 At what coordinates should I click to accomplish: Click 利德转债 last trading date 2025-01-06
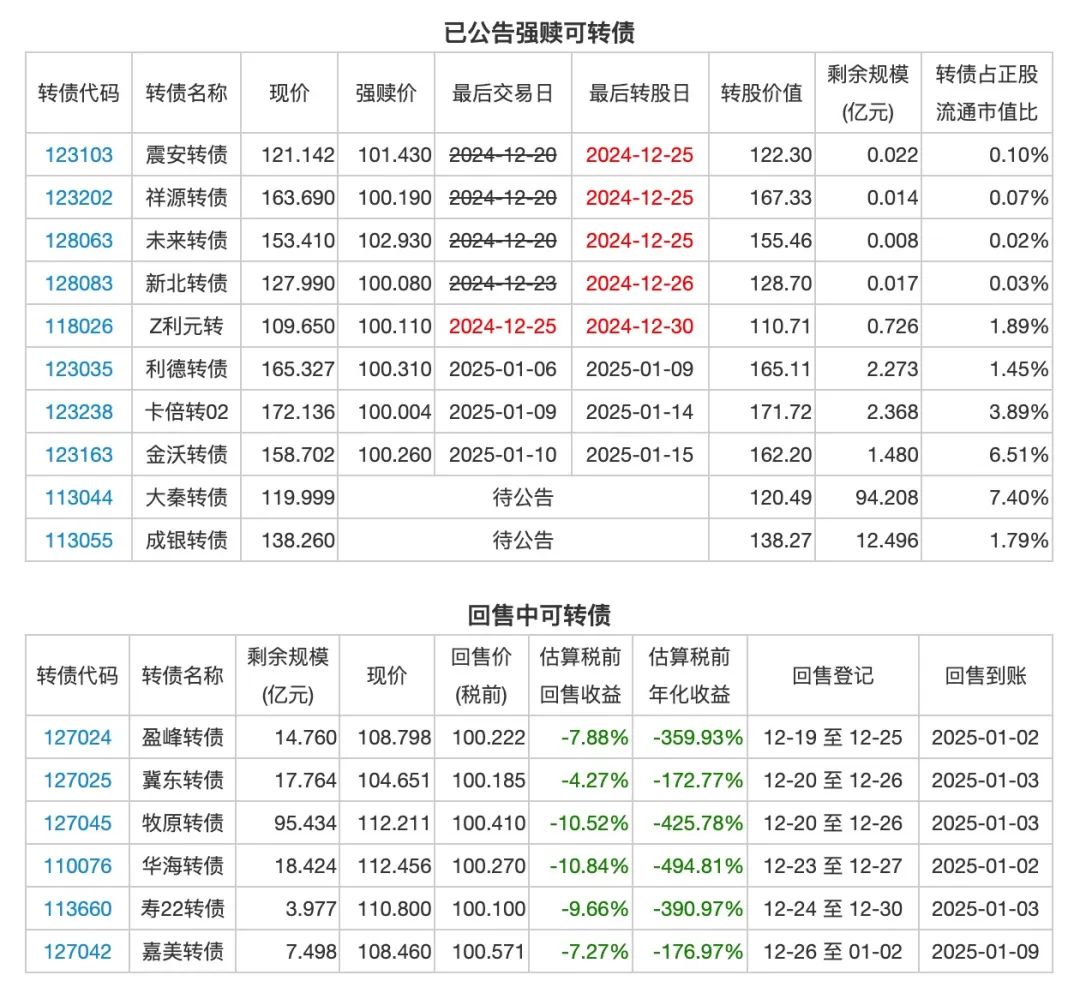pyautogui.click(x=503, y=369)
